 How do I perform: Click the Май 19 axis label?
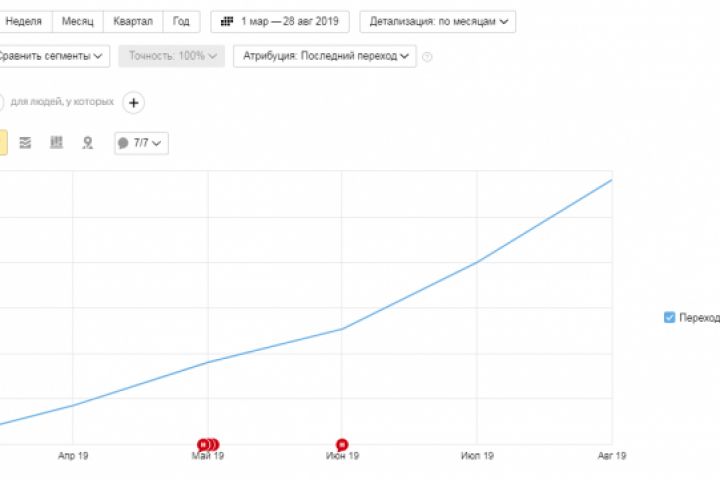(208, 456)
